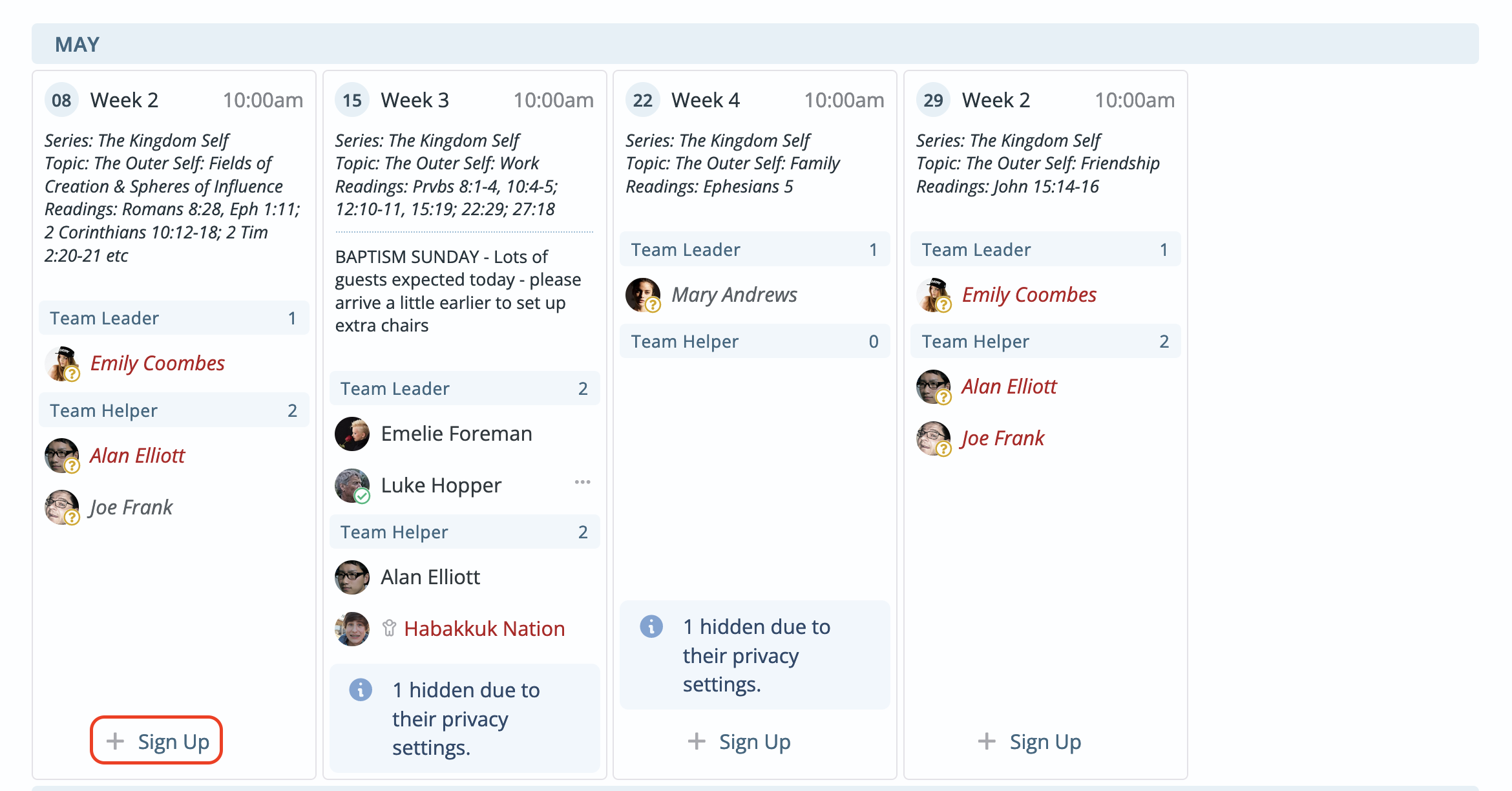
Task: Click the plus icon on May 29 Sign Up
Action: pos(987,741)
